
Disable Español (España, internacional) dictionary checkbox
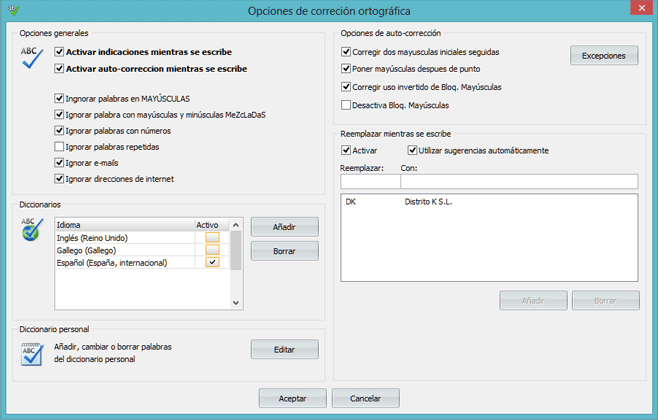coord(212,262)
